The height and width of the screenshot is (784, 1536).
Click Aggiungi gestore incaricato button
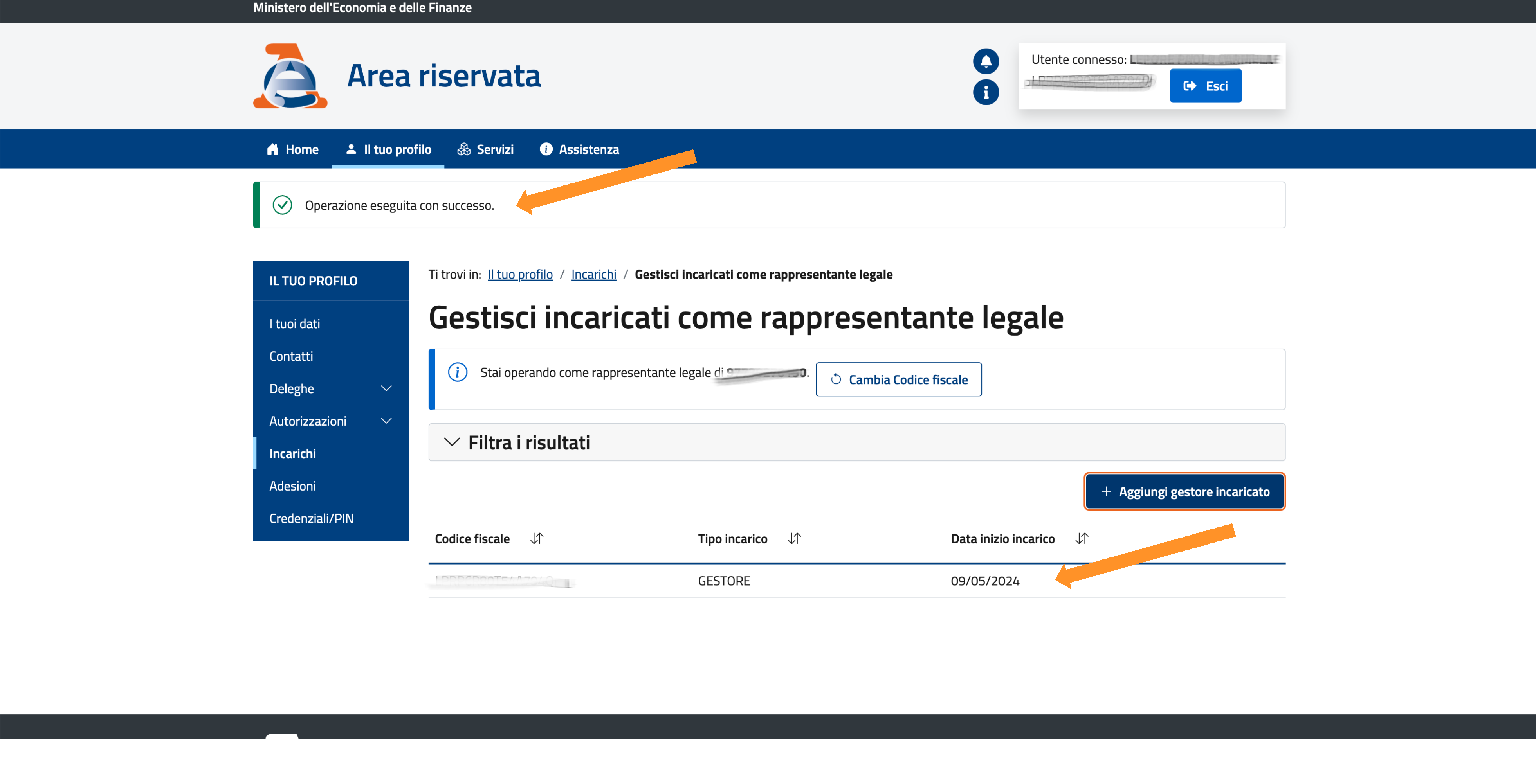(x=1184, y=491)
